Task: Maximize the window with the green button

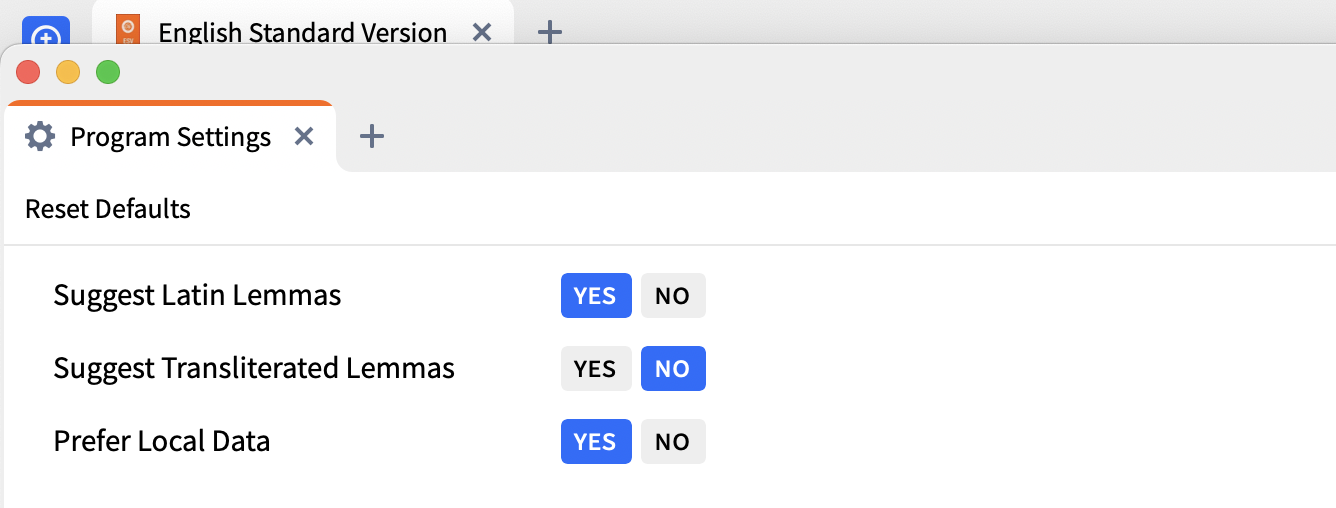Action: [107, 72]
